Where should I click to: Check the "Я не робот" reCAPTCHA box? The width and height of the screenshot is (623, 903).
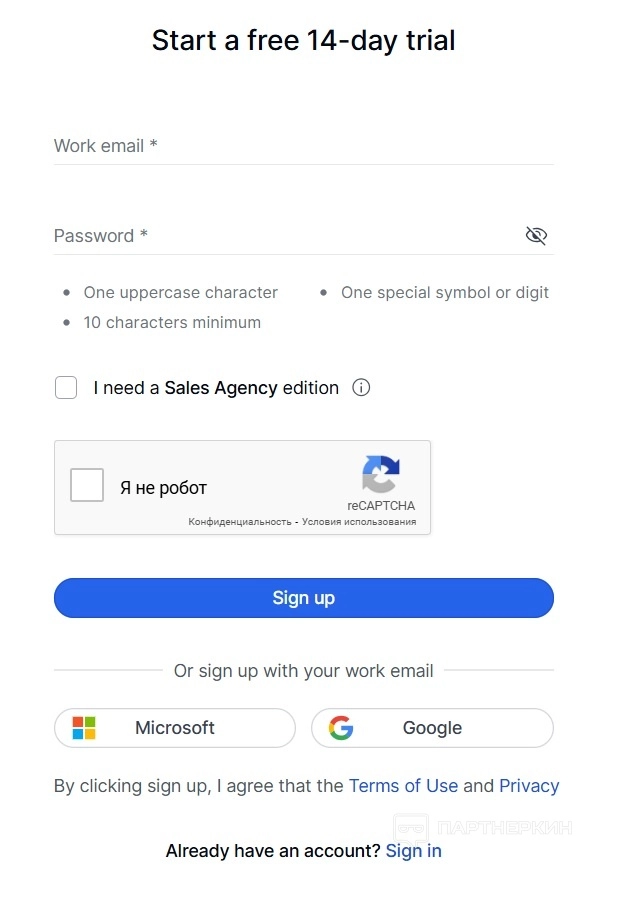87,487
